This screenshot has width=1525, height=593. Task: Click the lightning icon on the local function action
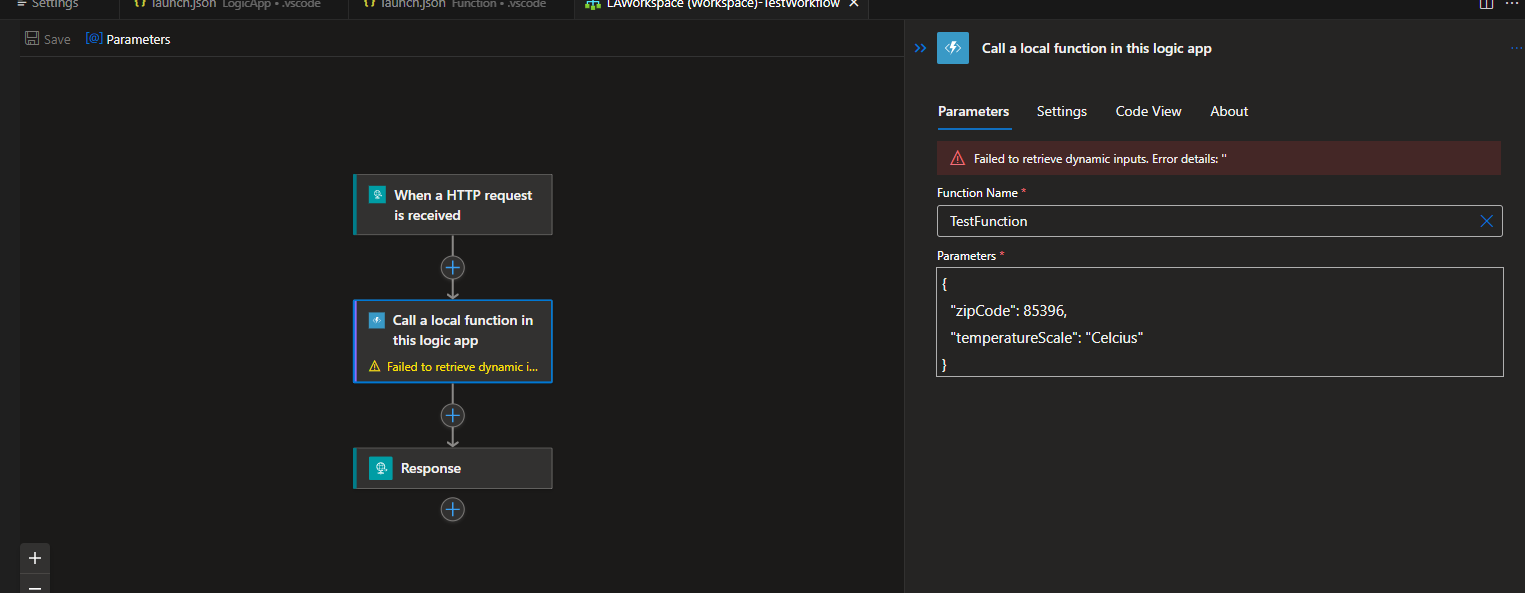(377, 320)
